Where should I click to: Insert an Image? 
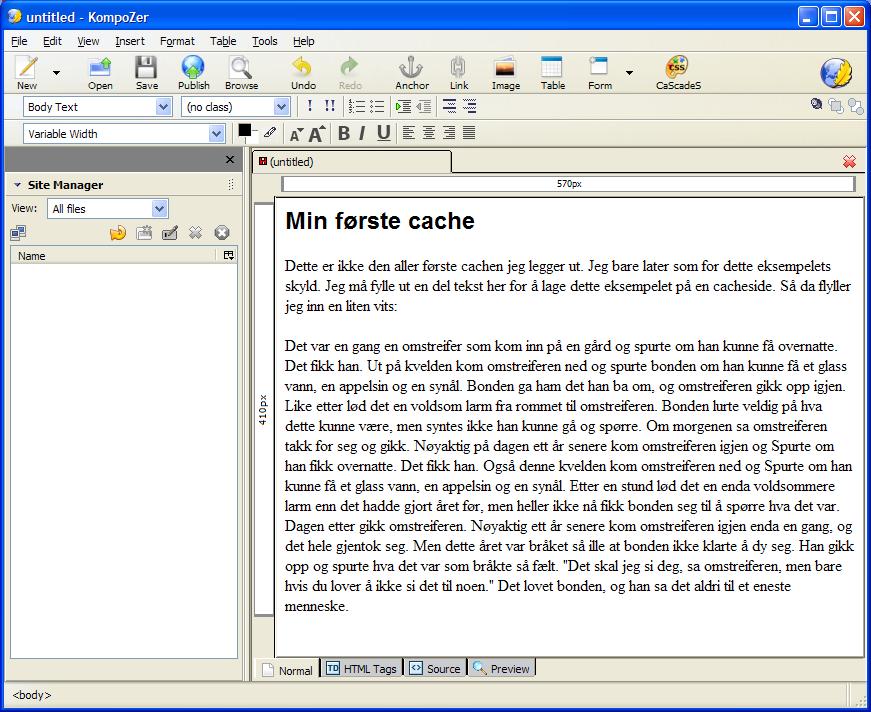(x=505, y=73)
